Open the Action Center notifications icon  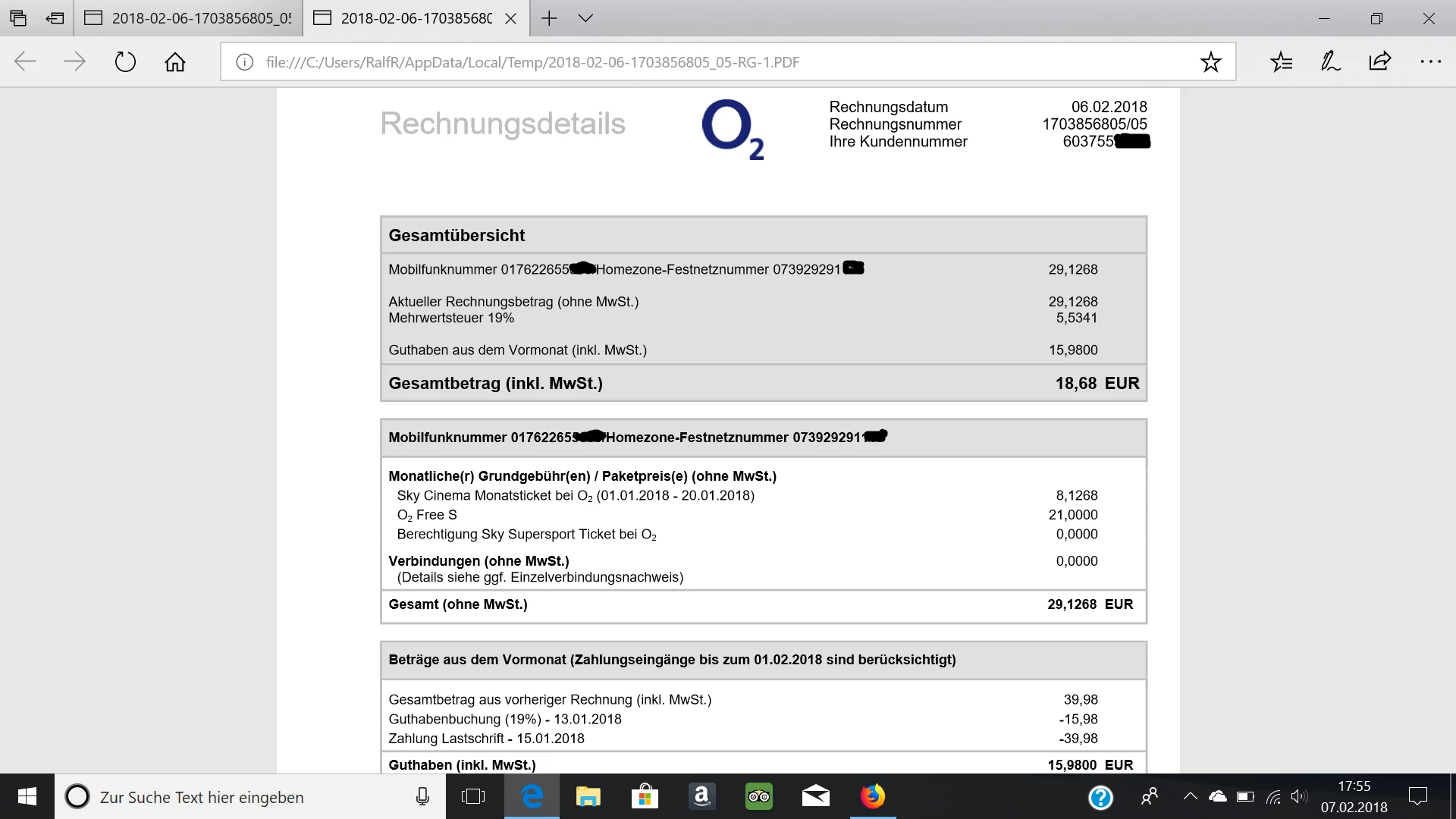point(1417,796)
